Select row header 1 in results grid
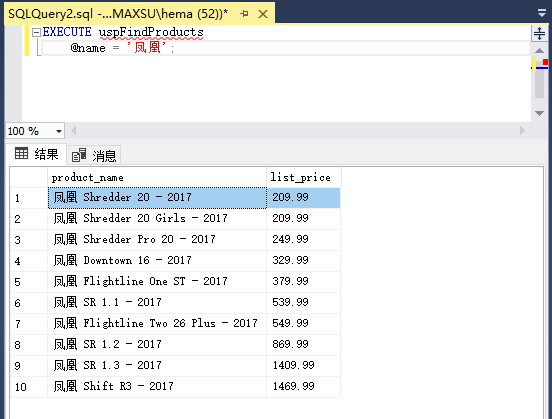The image size is (552, 419). click(29, 198)
